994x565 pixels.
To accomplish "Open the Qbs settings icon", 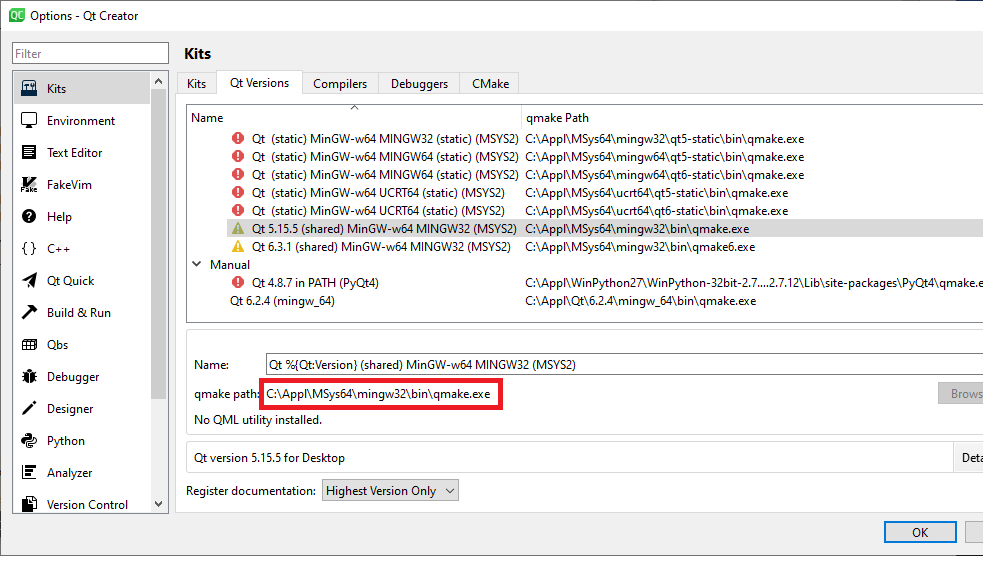I will 29,344.
